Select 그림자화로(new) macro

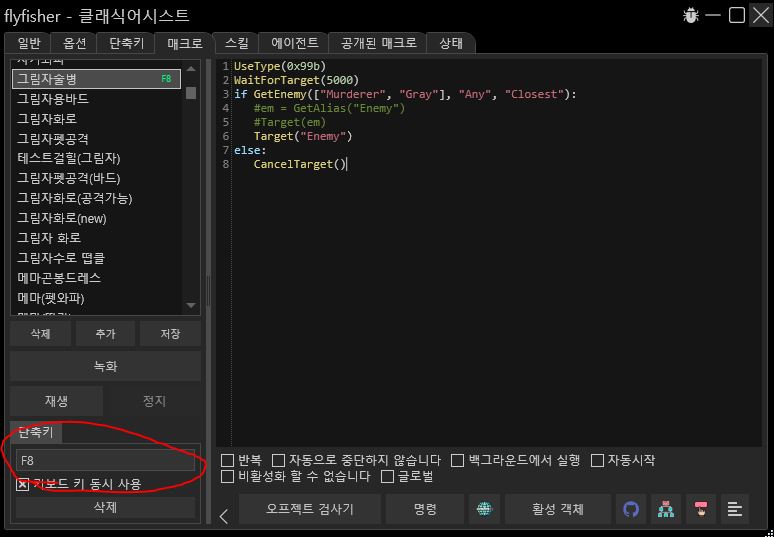(x=96, y=218)
